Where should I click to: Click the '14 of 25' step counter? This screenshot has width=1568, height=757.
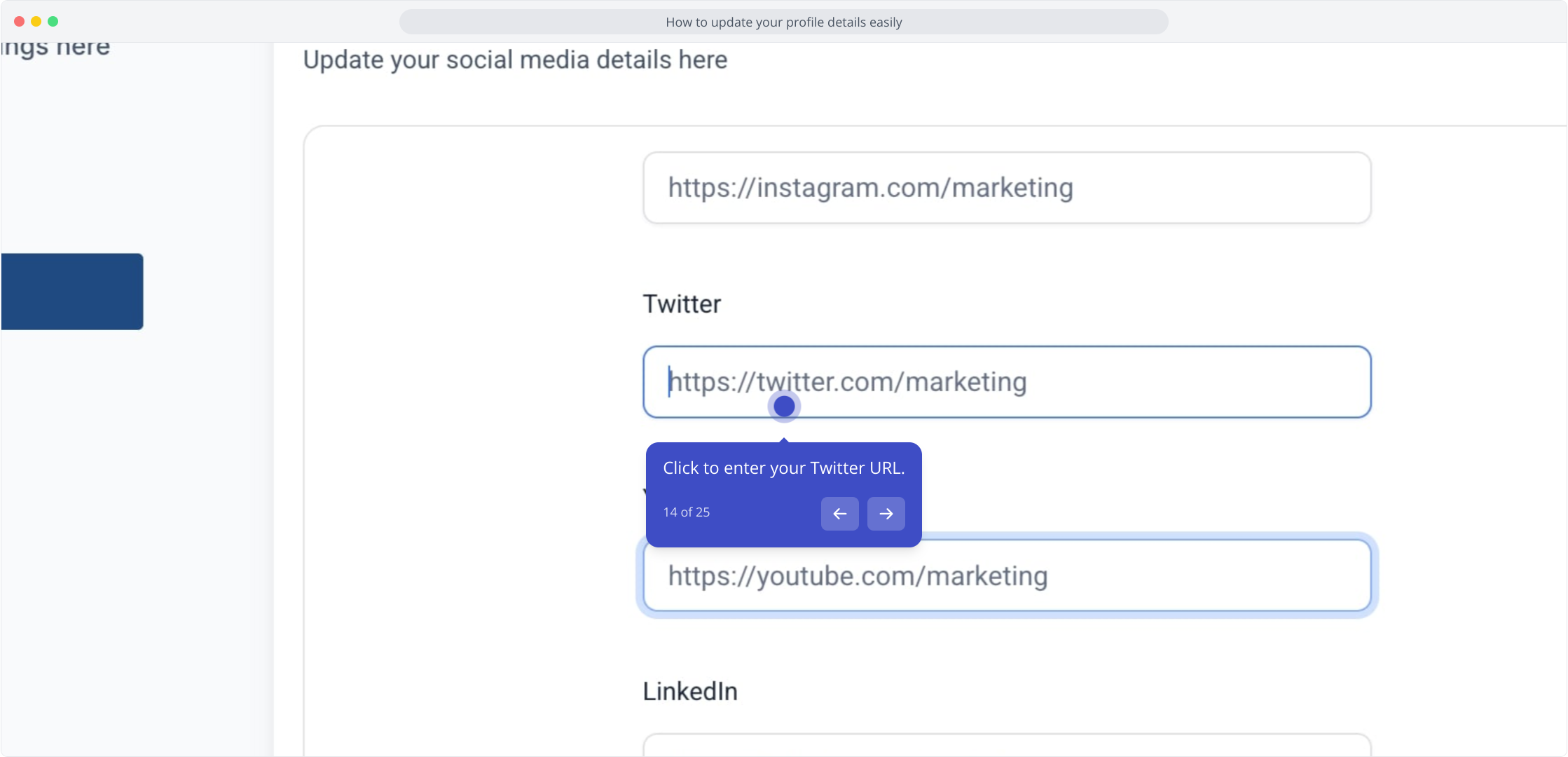click(x=687, y=512)
